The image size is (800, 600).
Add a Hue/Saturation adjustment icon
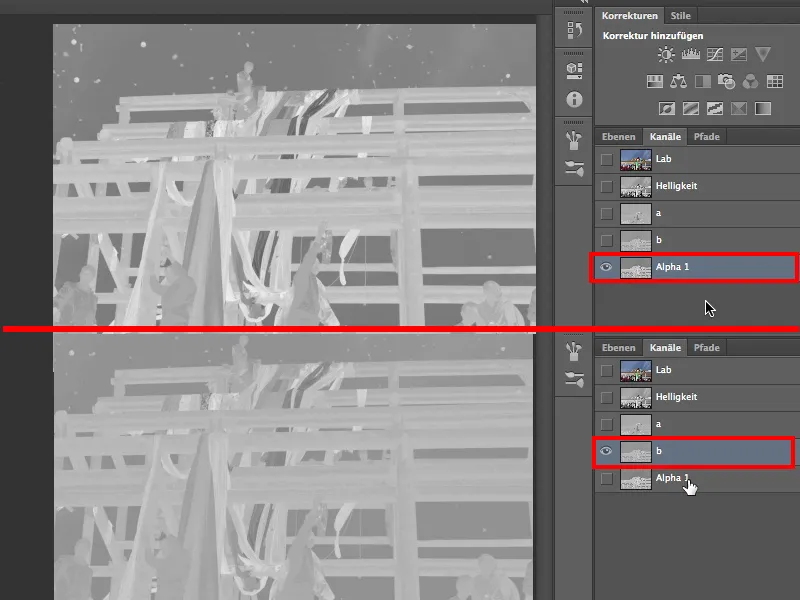pyautogui.click(x=655, y=81)
